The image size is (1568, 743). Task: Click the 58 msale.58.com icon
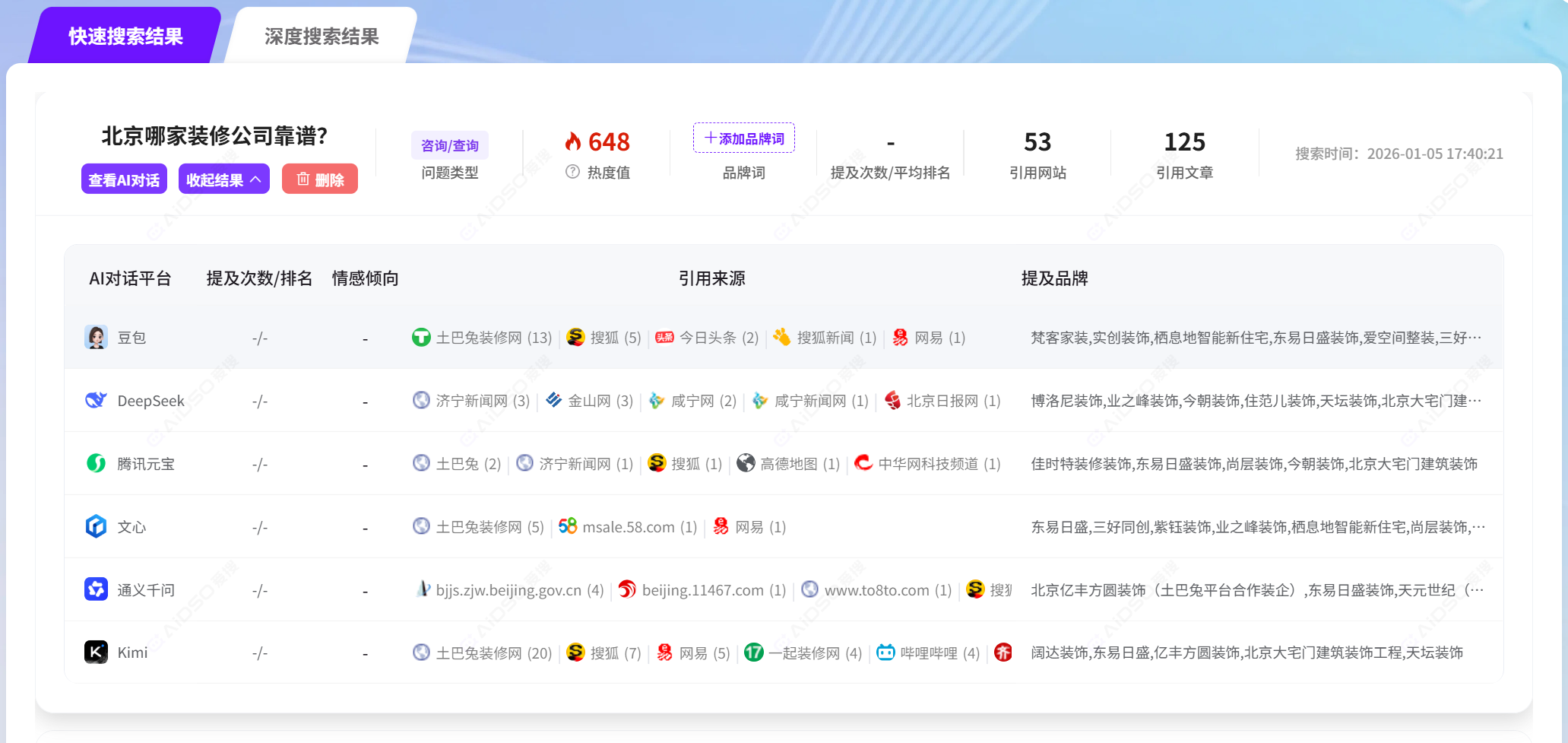[568, 526]
